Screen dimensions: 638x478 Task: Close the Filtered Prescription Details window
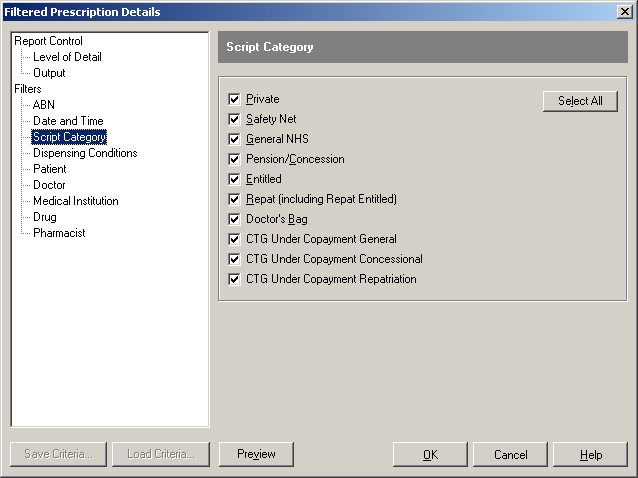pos(625,12)
